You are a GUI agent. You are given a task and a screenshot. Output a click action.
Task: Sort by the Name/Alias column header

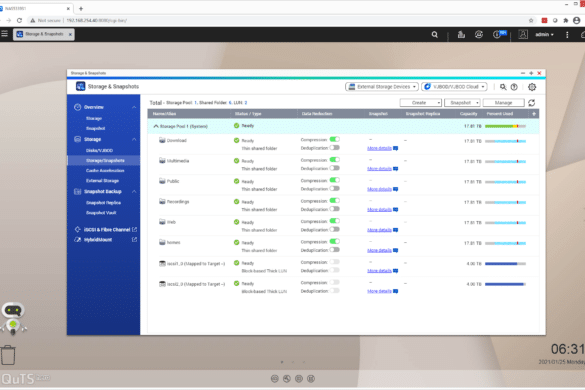(x=165, y=114)
